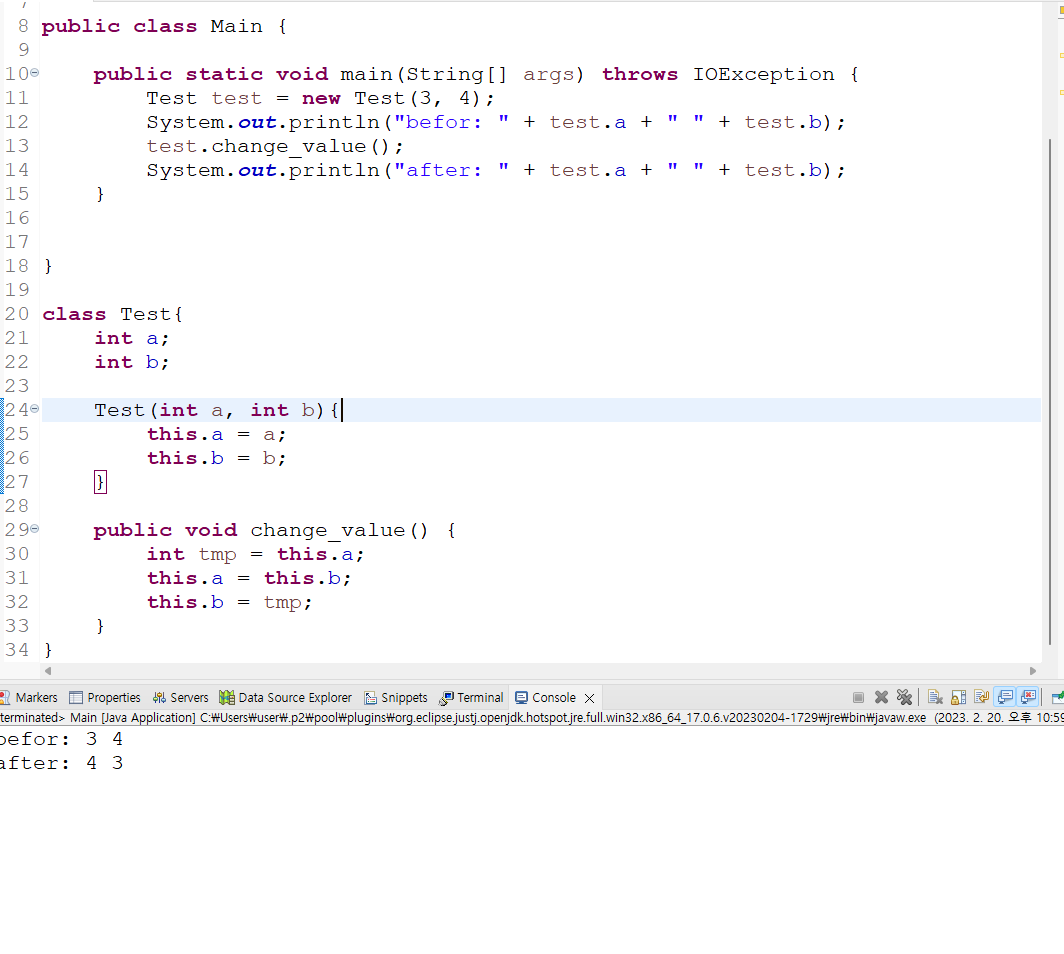
Task: Click the terminated Main launch description line
Action: pyautogui.click(x=532, y=718)
